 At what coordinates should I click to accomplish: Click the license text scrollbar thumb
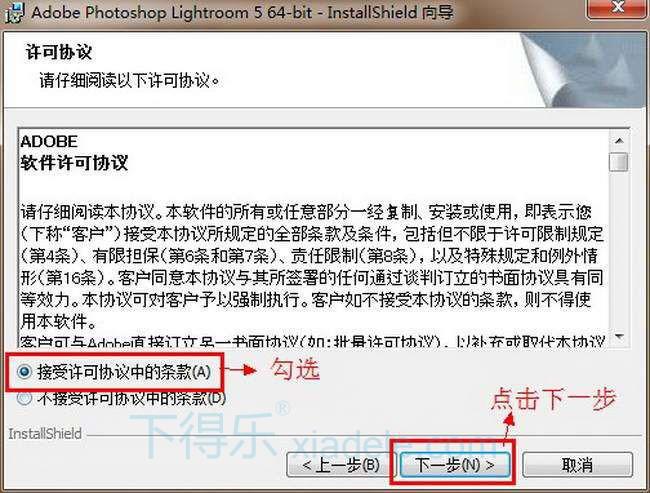[619, 162]
